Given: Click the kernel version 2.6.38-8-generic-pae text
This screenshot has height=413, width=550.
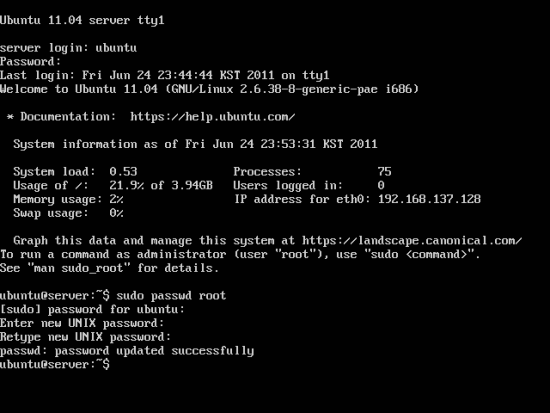Looking at the screenshot, I should point(309,89).
